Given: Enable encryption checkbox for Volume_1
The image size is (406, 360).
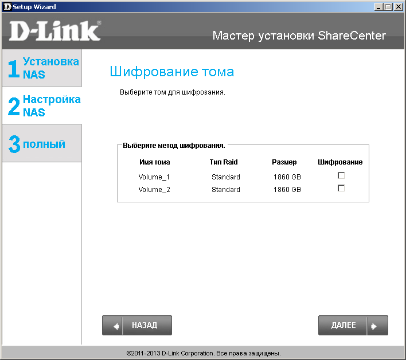Looking at the screenshot, I should [341, 175].
